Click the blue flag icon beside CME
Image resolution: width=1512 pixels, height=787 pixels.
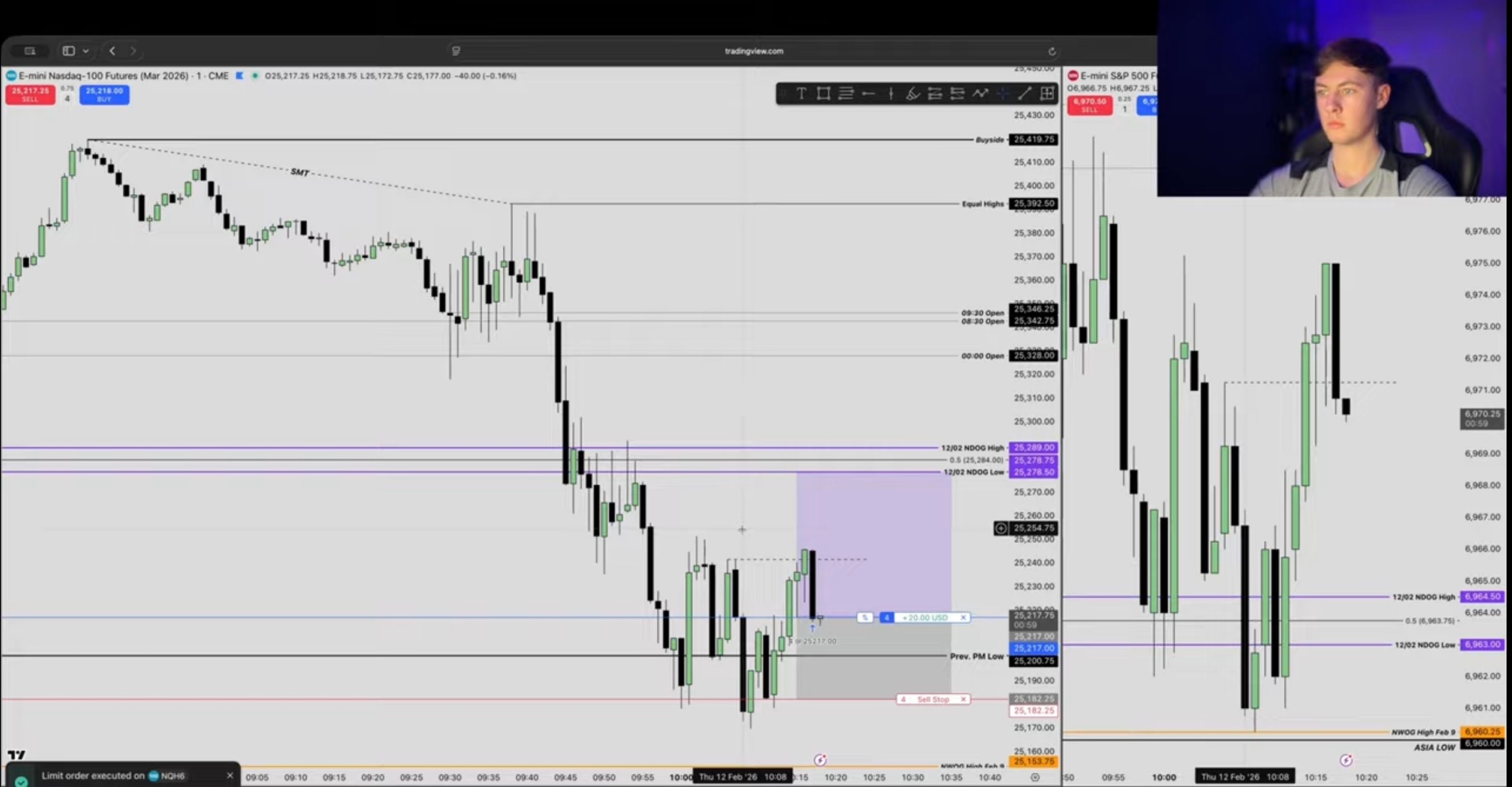[x=239, y=76]
